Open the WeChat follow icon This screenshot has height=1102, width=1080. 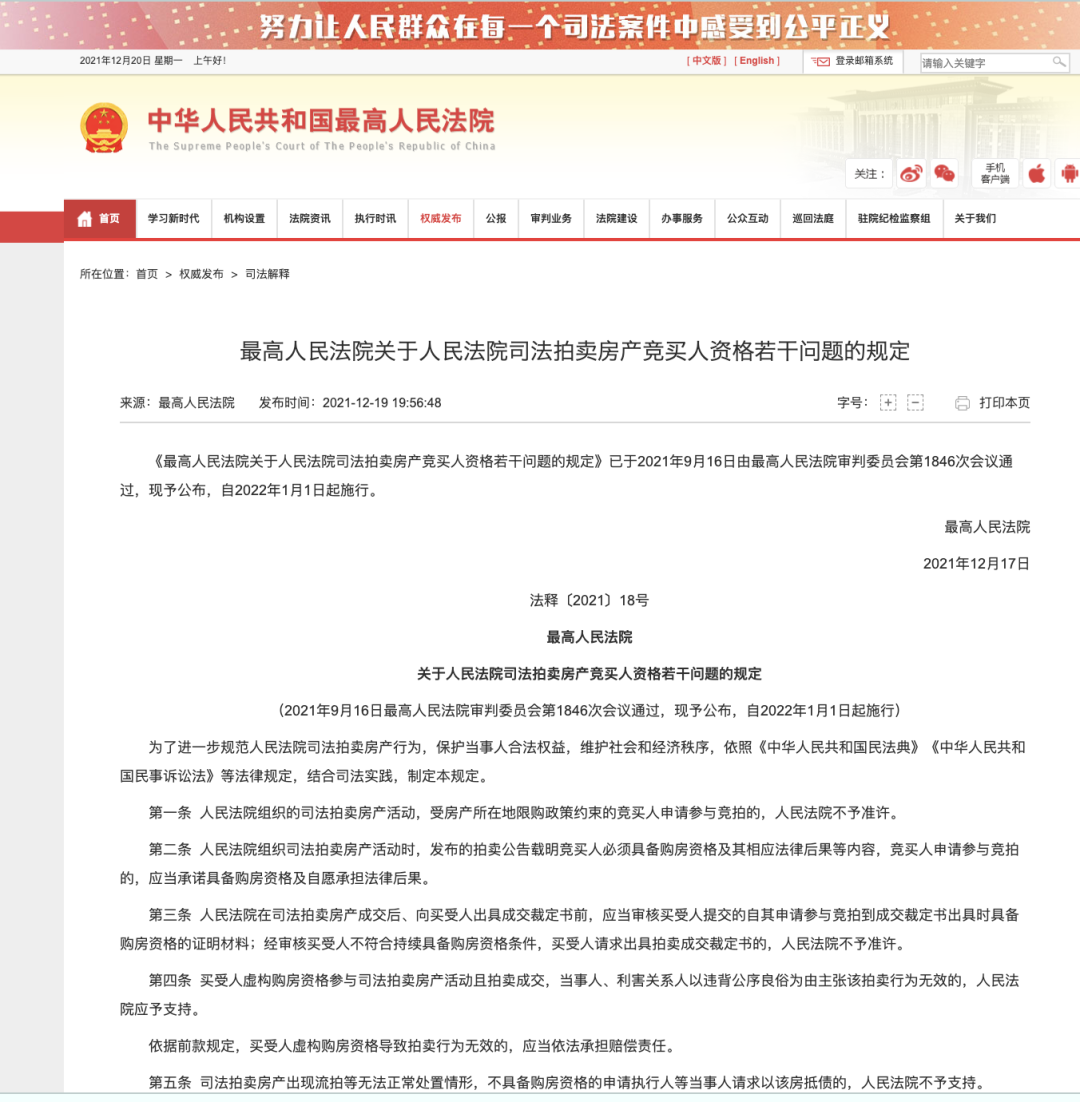click(x=944, y=174)
